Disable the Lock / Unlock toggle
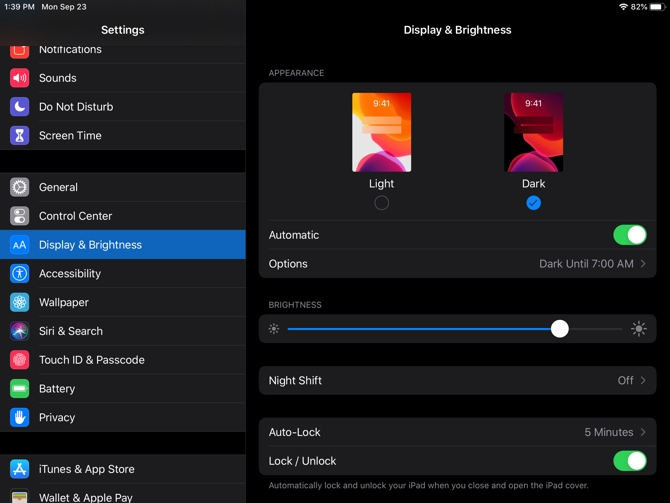 coord(630,461)
